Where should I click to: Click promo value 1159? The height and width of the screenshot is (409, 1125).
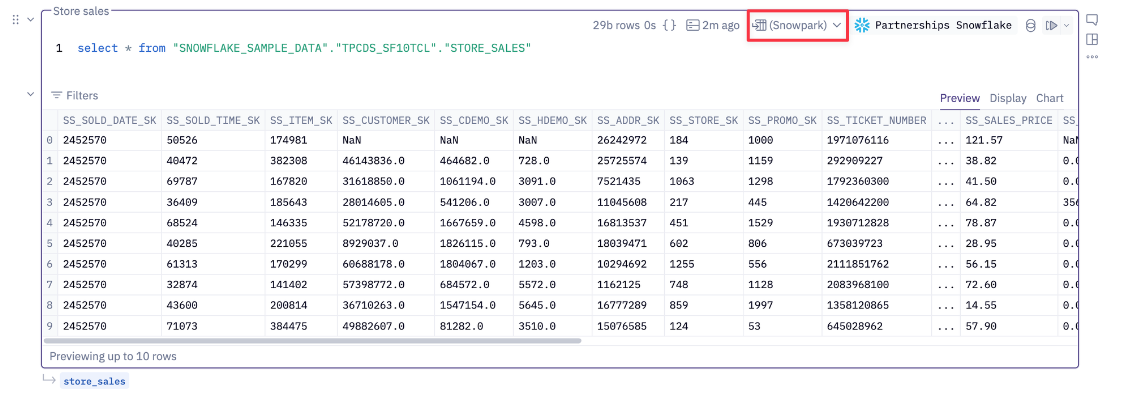(x=760, y=161)
